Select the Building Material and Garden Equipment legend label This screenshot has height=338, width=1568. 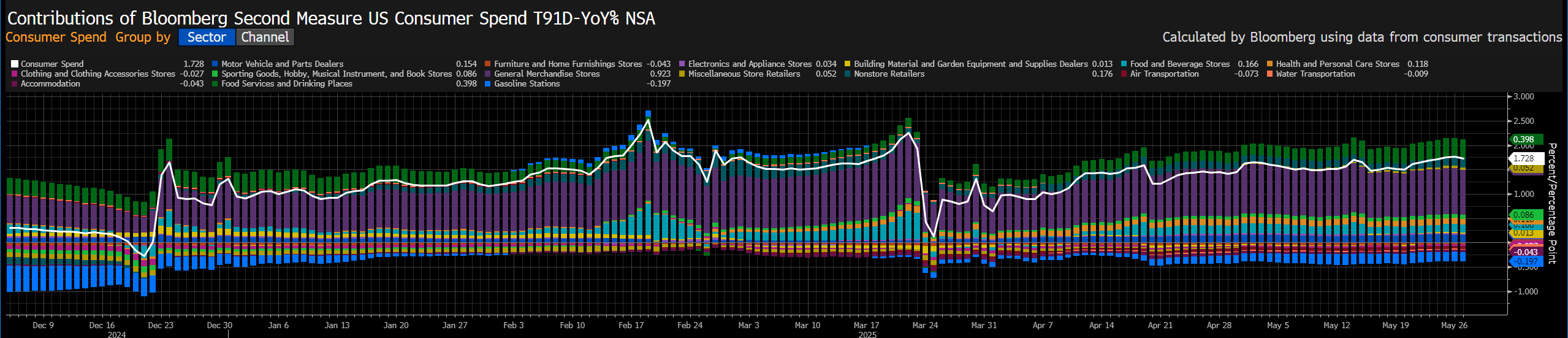point(971,64)
